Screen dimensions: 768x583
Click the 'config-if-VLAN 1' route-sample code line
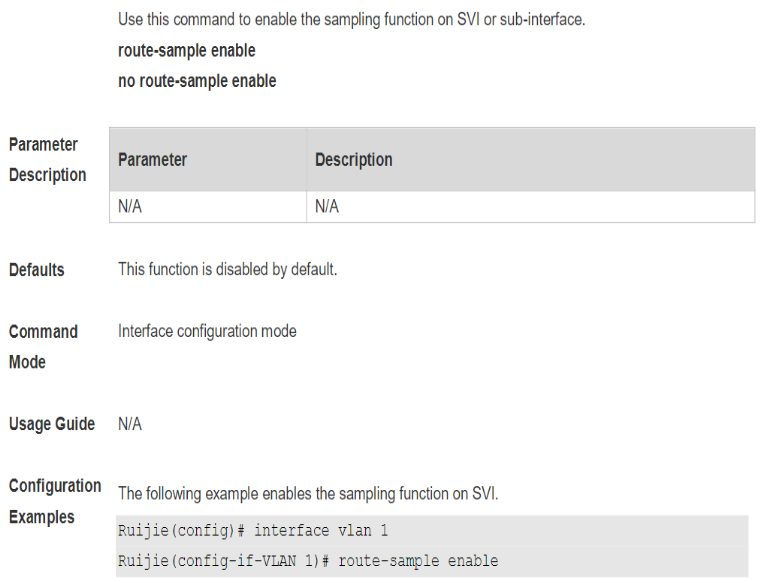click(x=432, y=561)
